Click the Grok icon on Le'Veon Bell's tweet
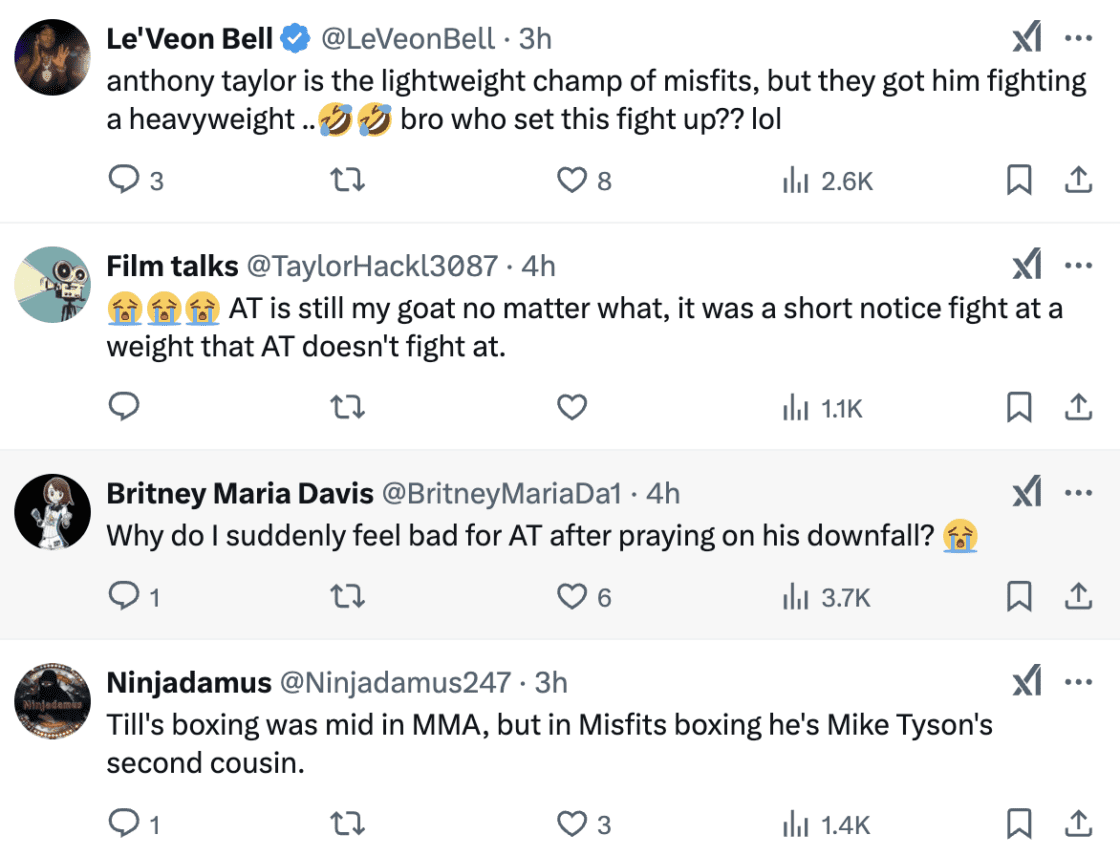 [1025, 38]
